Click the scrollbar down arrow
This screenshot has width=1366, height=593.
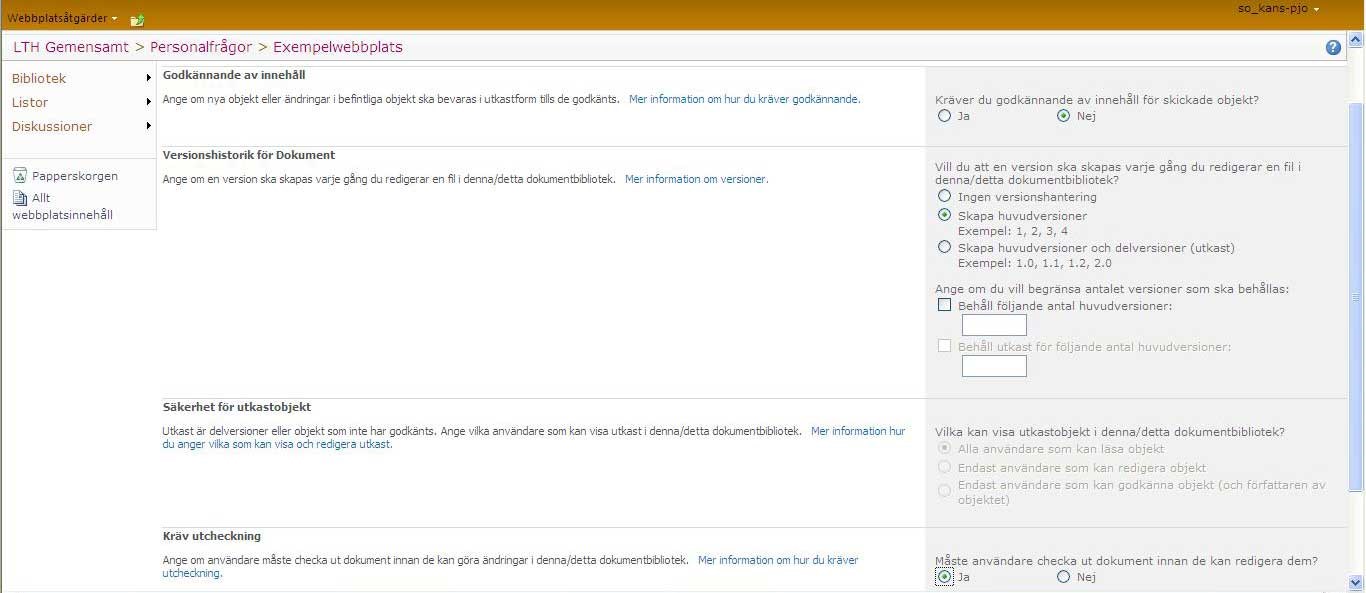tap(1356, 583)
